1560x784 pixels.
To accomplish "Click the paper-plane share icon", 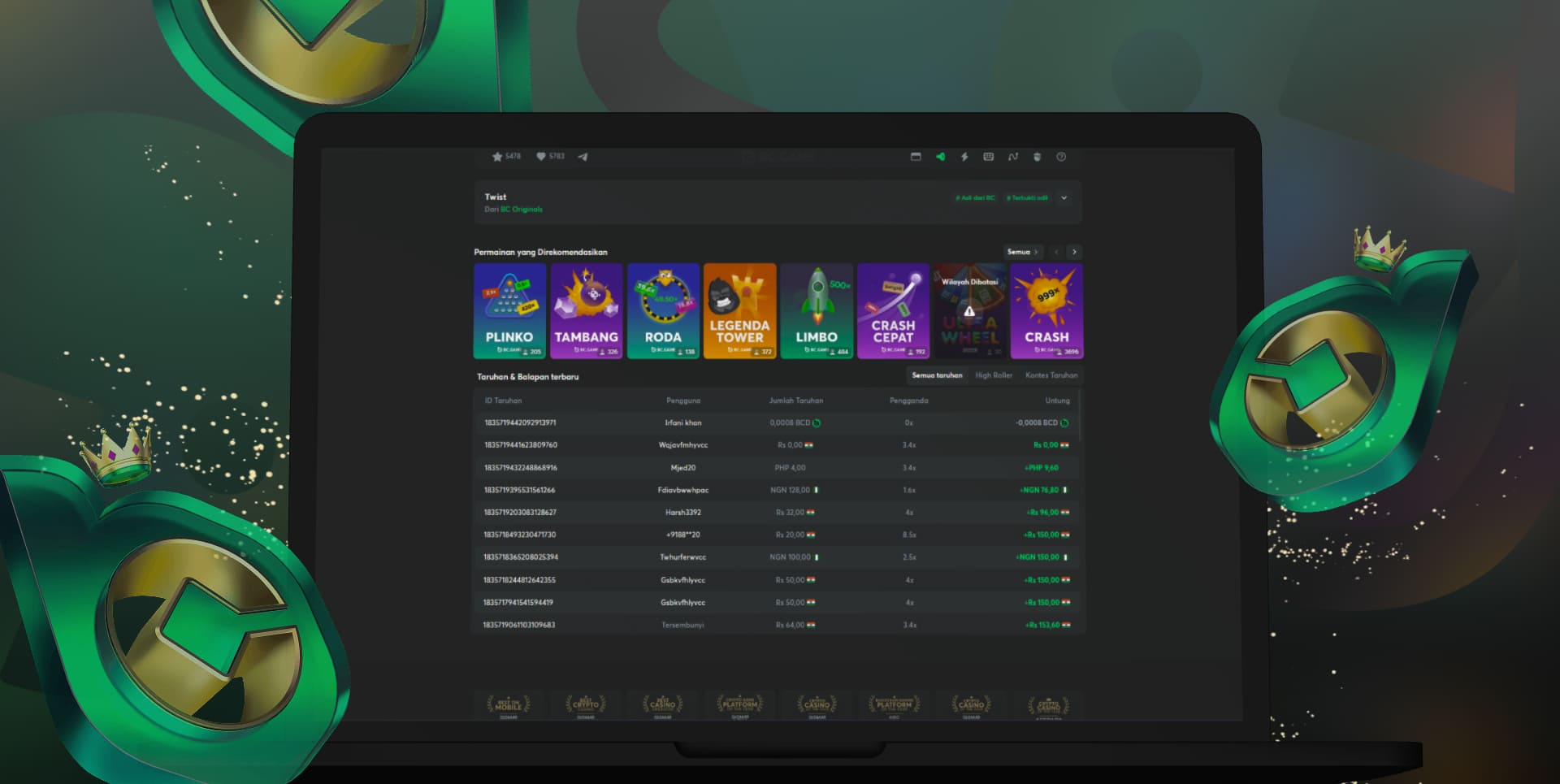I will [583, 157].
